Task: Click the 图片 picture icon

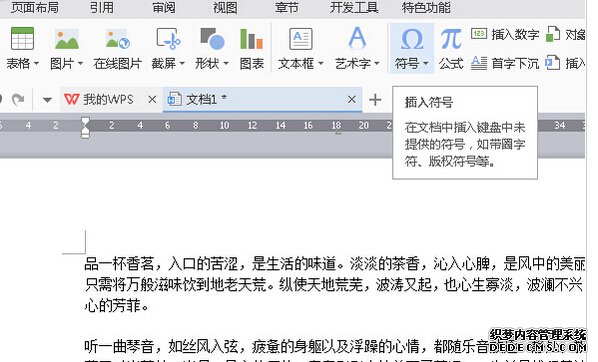Action: click(x=67, y=39)
